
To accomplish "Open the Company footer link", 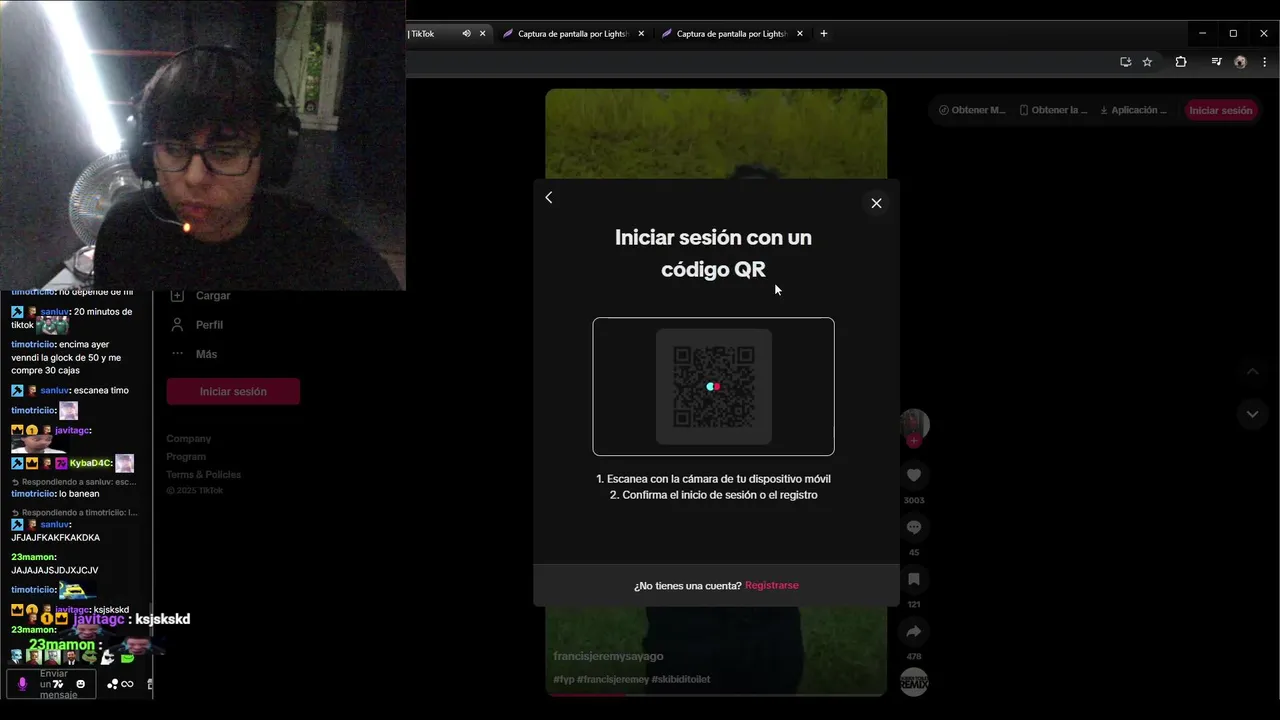I will click(x=189, y=439).
